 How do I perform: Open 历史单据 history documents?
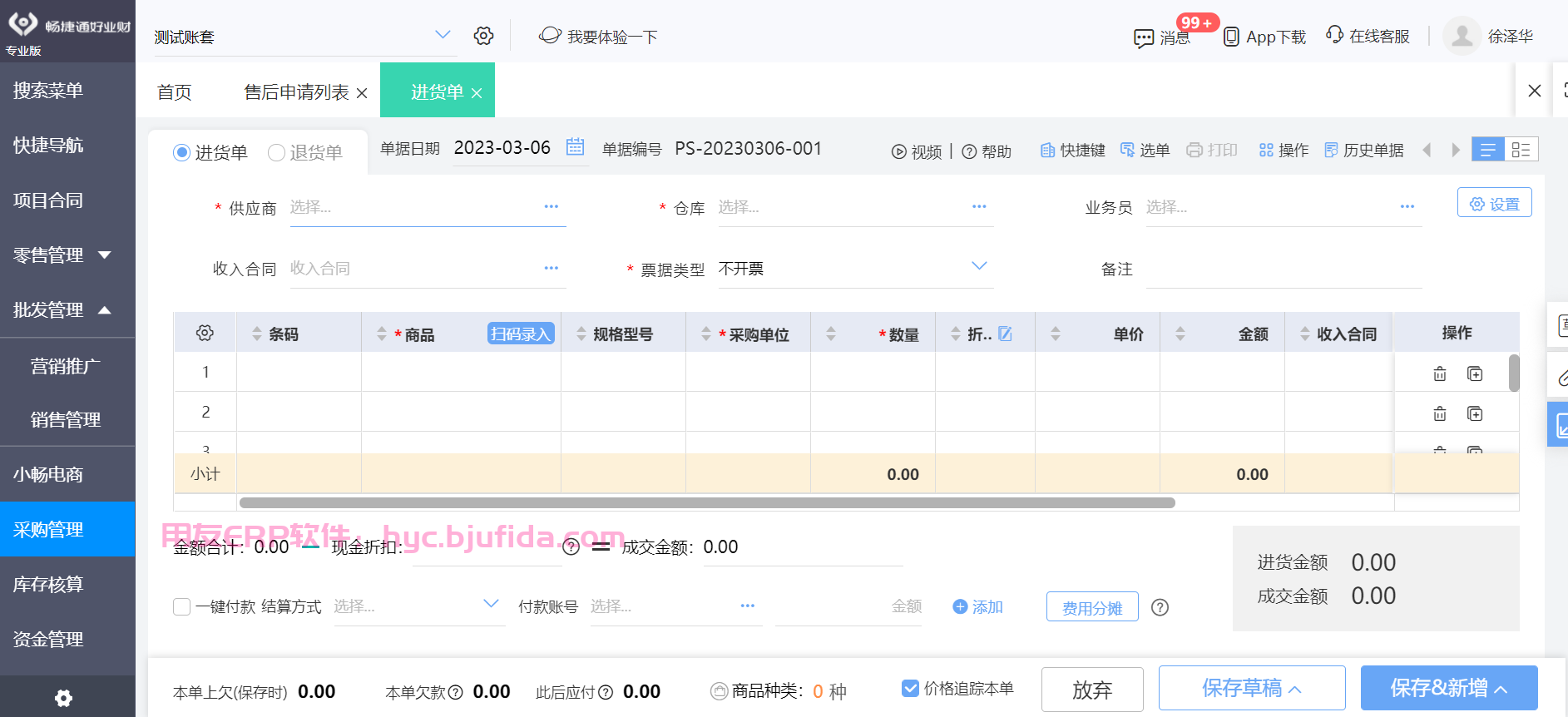pos(1363,150)
